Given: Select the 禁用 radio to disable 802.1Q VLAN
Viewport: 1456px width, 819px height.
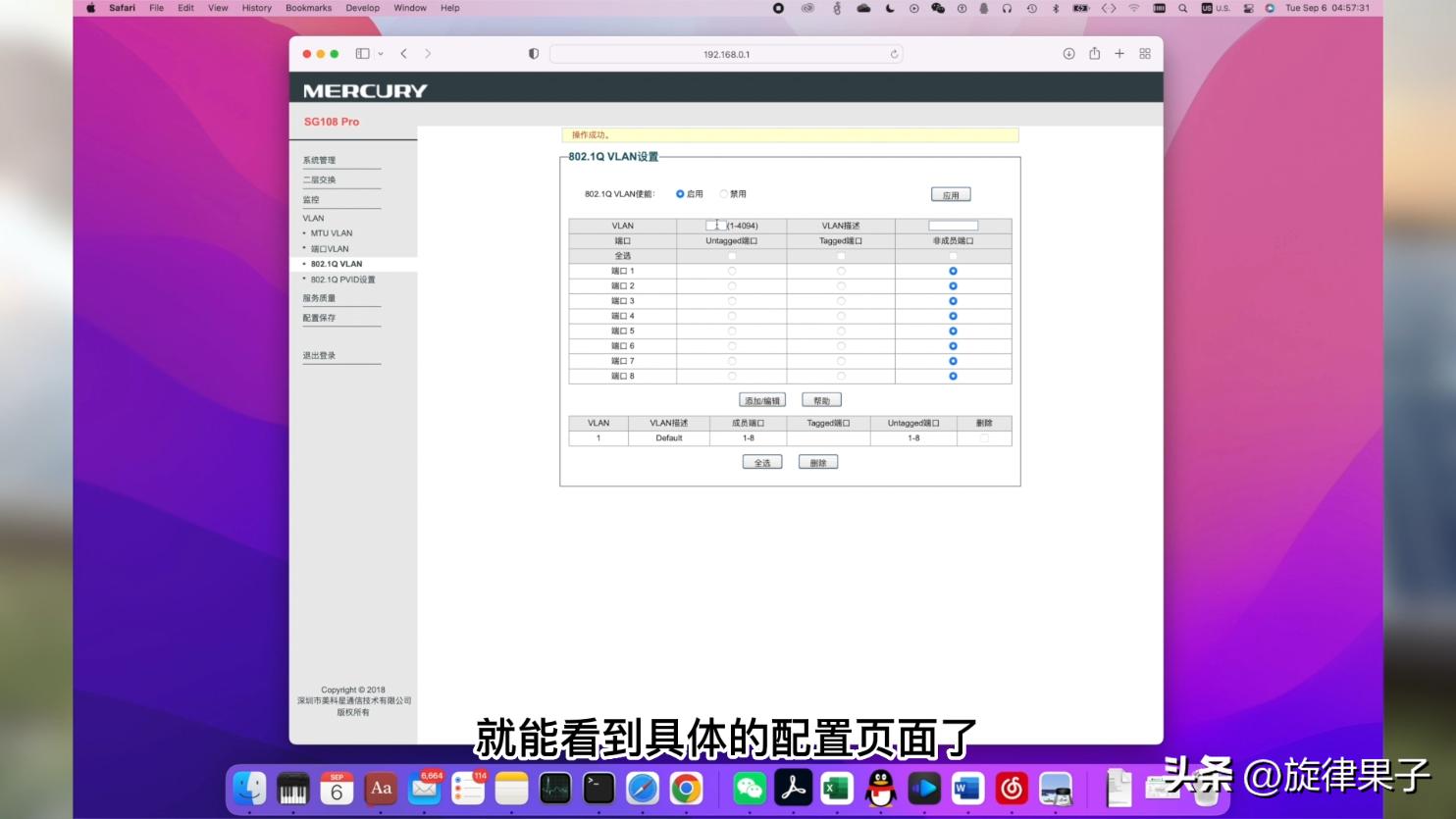Looking at the screenshot, I should tap(724, 193).
